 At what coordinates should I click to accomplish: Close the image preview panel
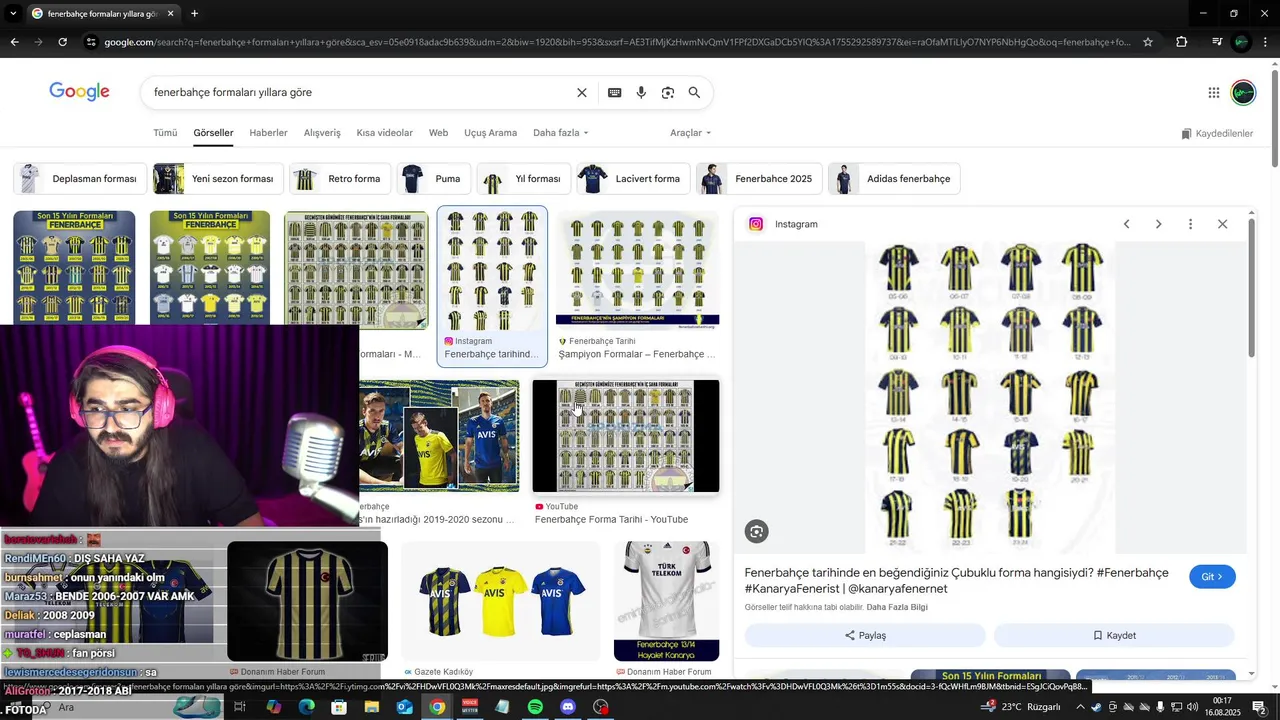click(x=1222, y=224)
